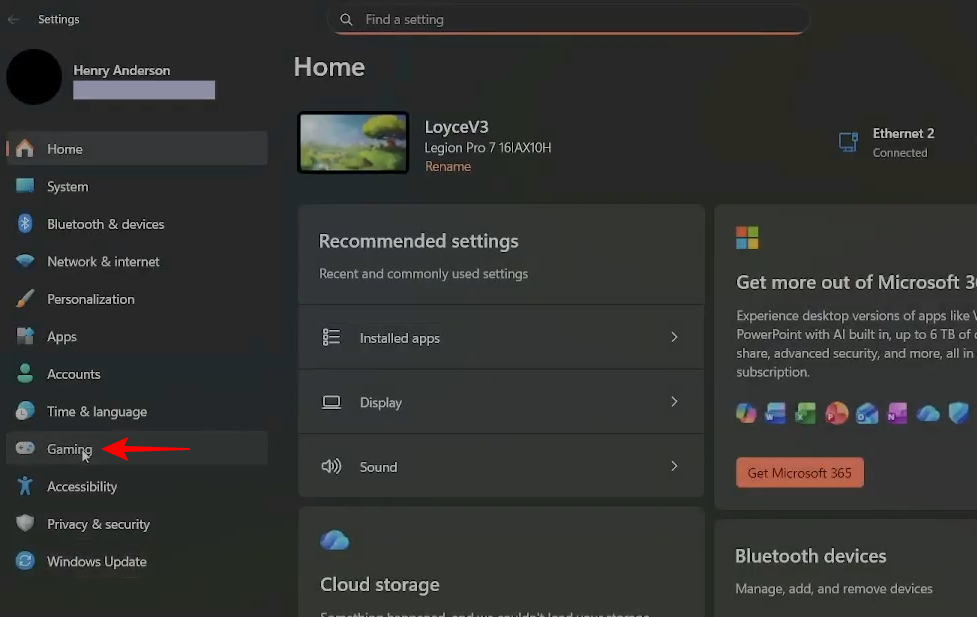The image size is (977, 617).
Task: Open Display settings row arrow
Action: 674,402
